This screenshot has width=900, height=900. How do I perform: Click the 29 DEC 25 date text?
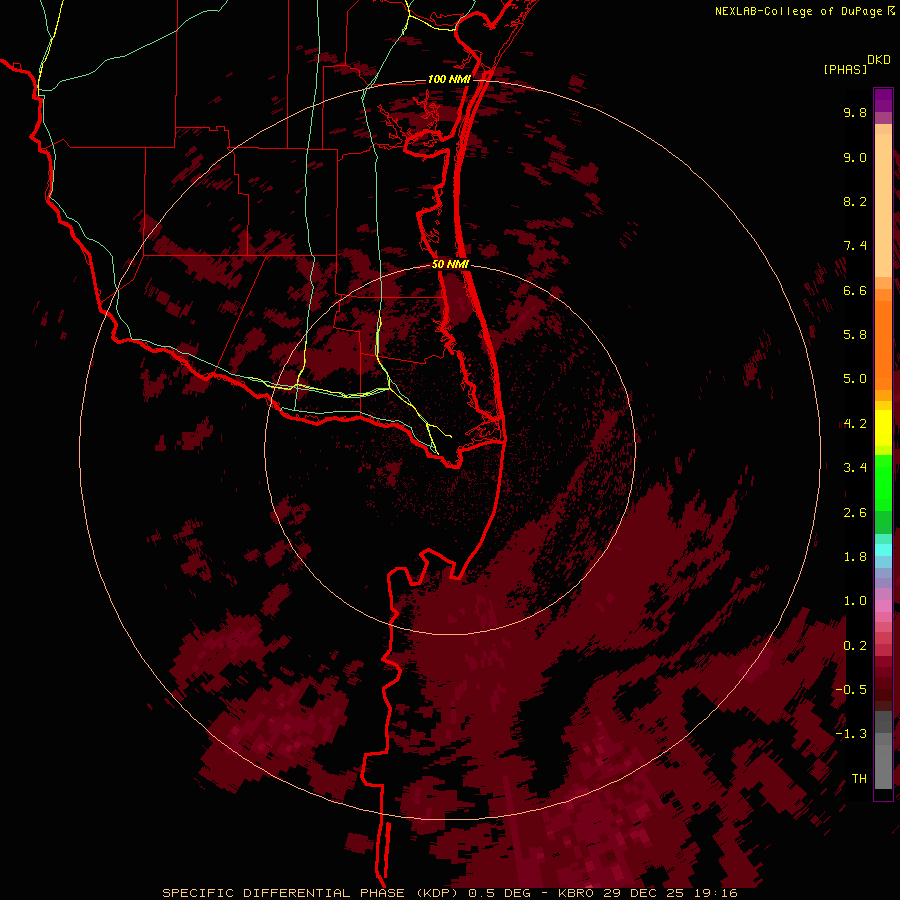(641, 893)
